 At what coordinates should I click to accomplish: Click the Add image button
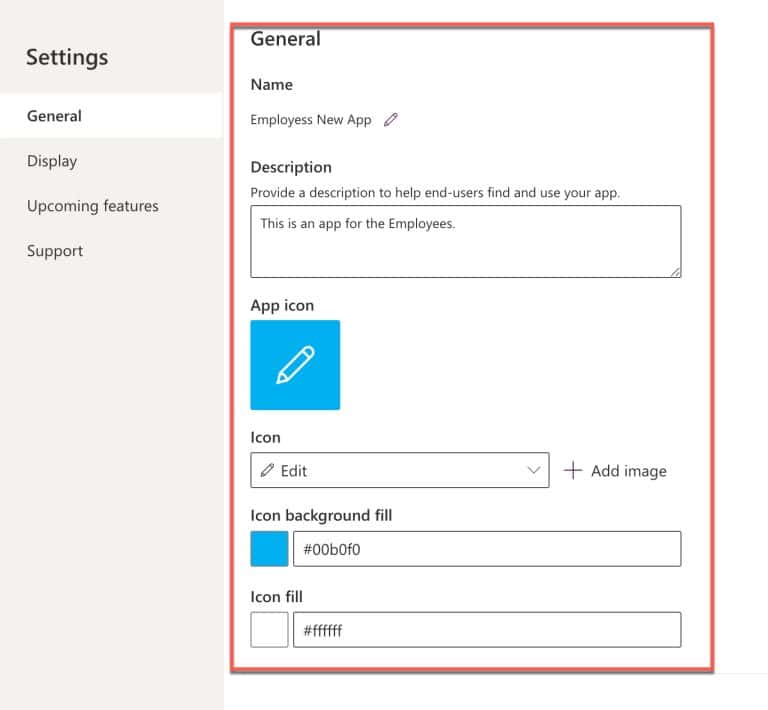point(615,471)
